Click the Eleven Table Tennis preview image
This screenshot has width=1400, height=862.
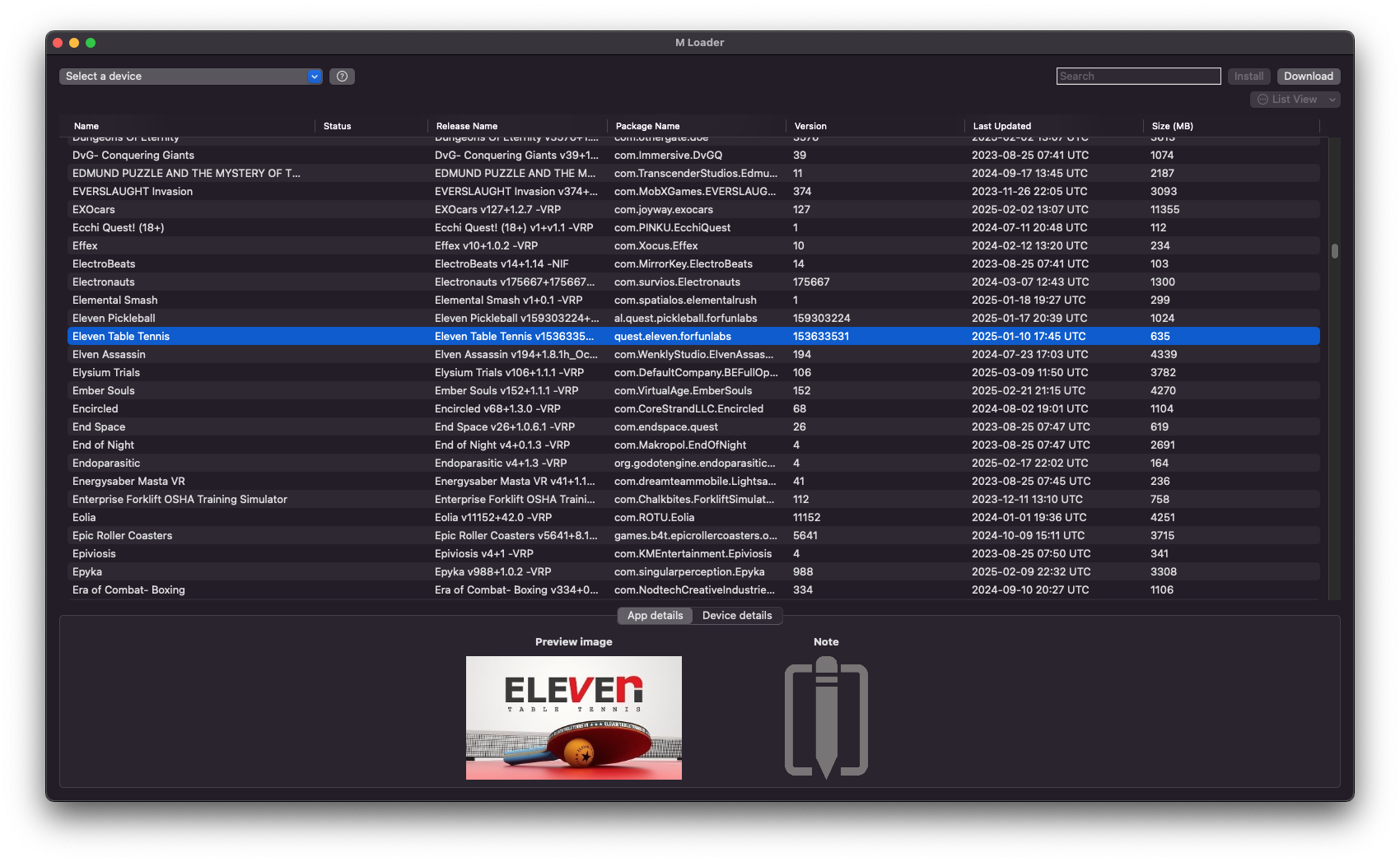tap(574, 718)
